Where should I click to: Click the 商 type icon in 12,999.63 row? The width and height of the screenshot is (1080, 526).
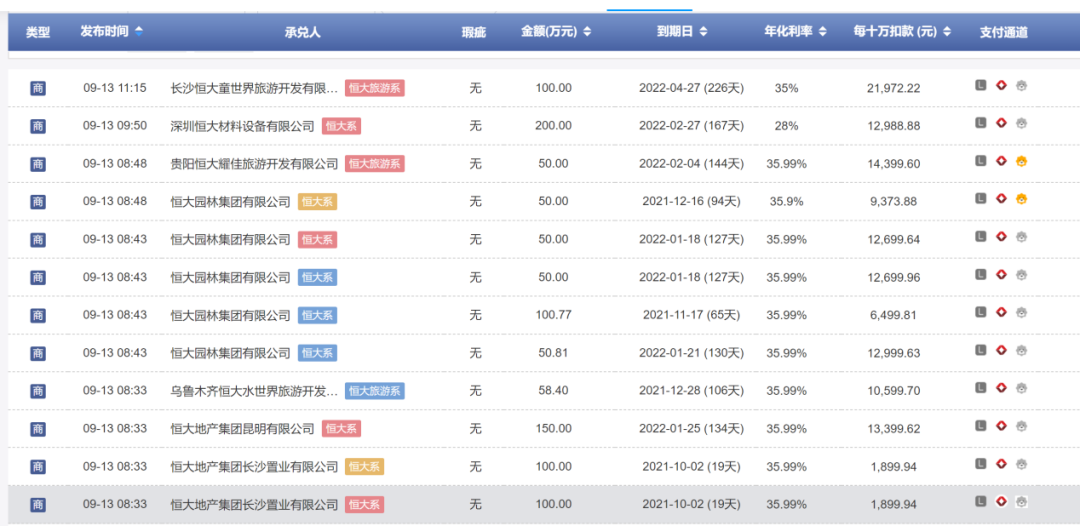pyautogui.click(x=38, y=353)
